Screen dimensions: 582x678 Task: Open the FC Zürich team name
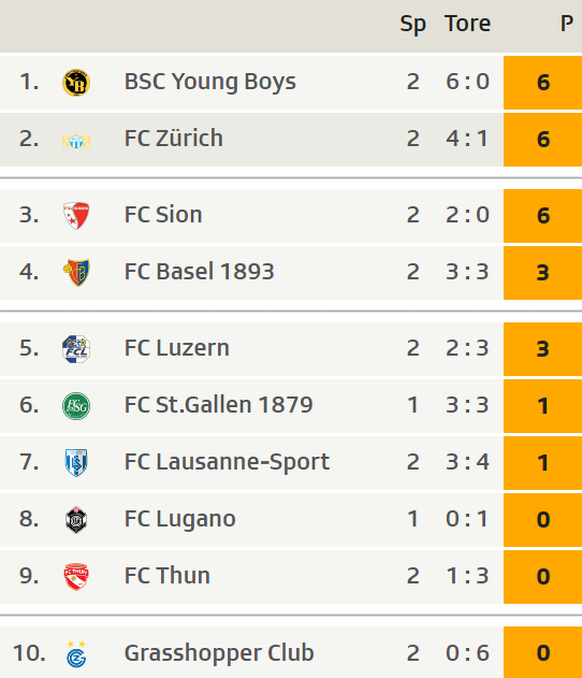pos(174,138)
